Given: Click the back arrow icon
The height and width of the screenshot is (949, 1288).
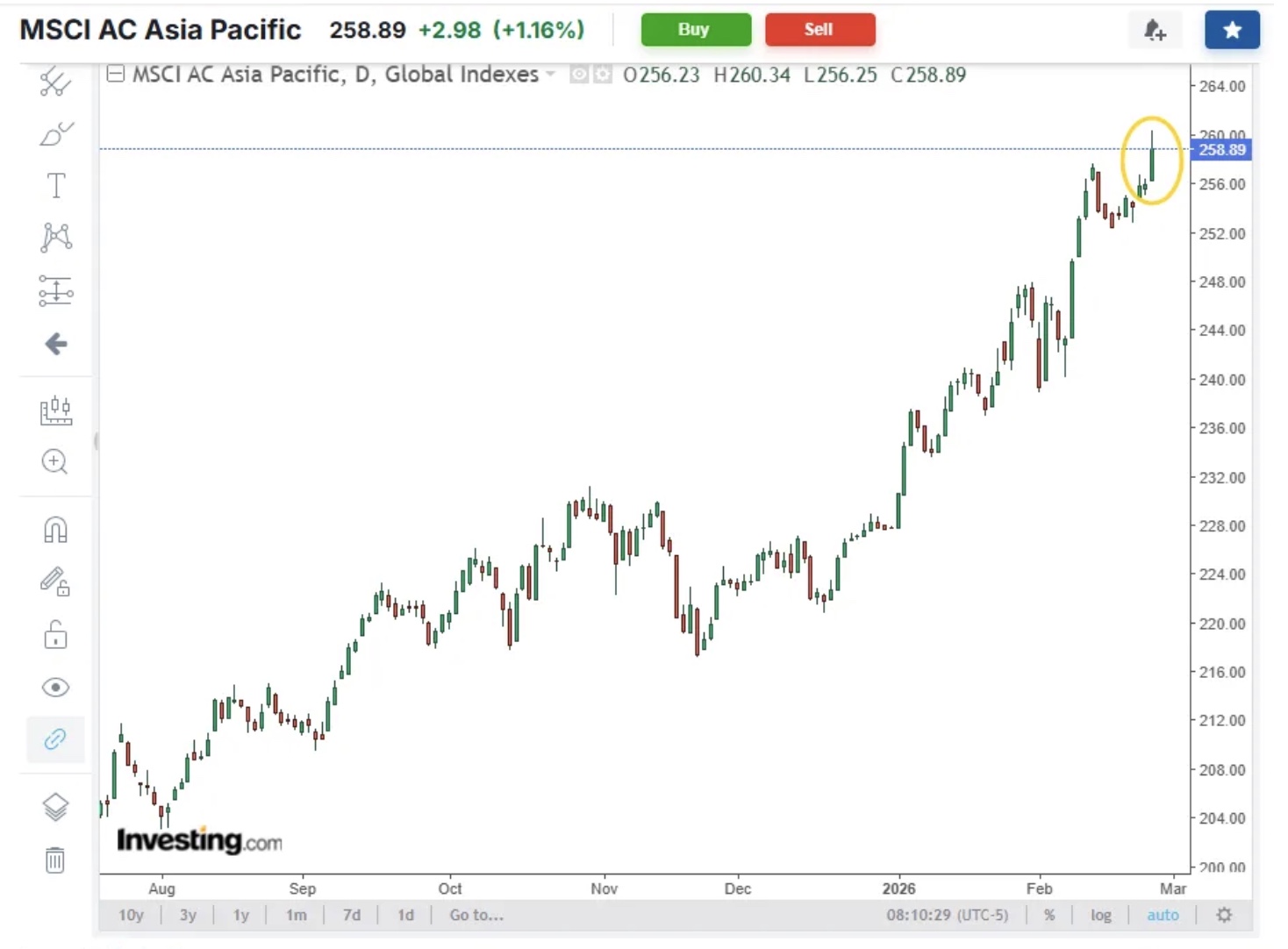Looking at the screenshot, I should (x=55, y=344).
